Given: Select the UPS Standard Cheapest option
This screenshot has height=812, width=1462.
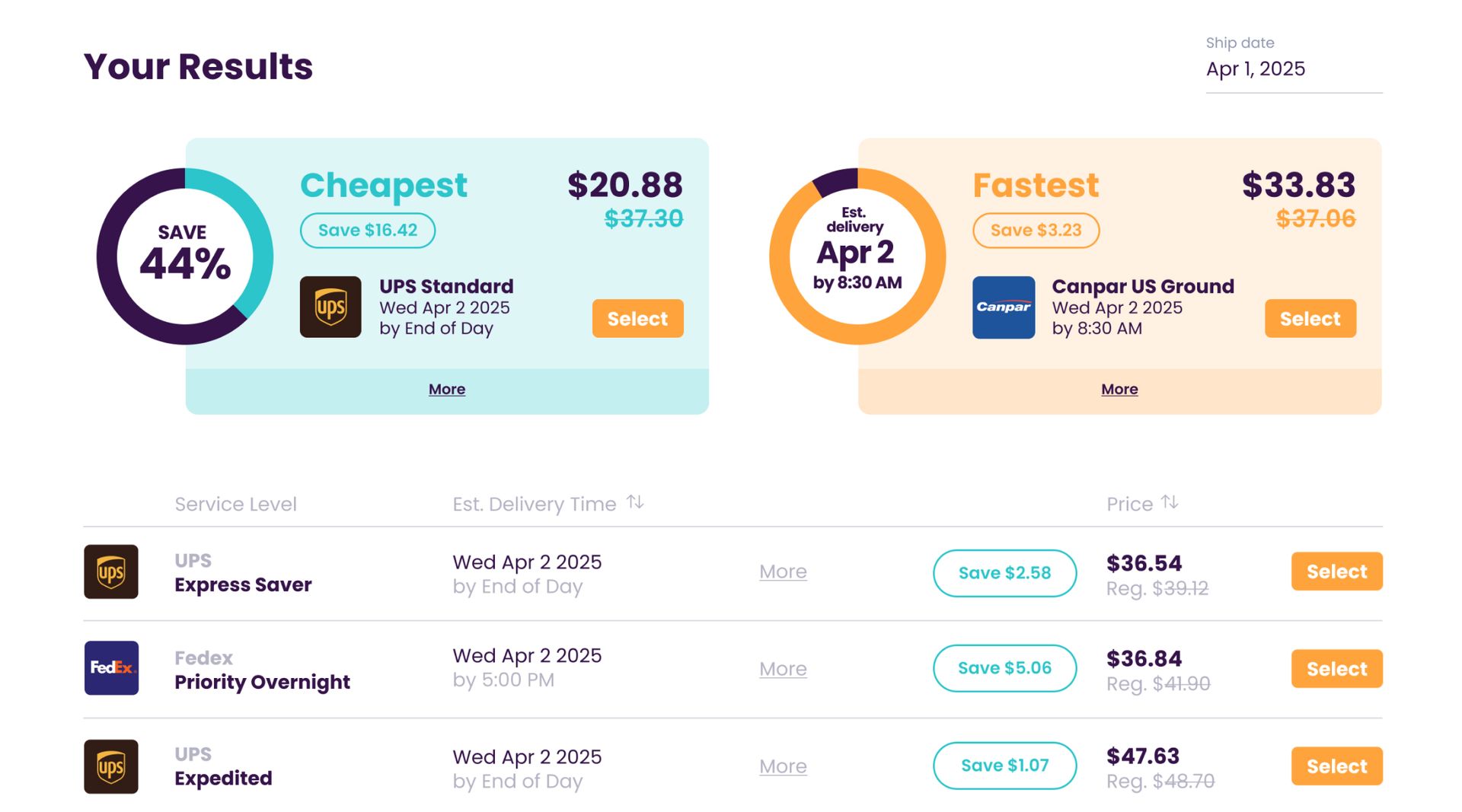Looking at the screenshot, I should pyautogui.click(x=637, y=318).
